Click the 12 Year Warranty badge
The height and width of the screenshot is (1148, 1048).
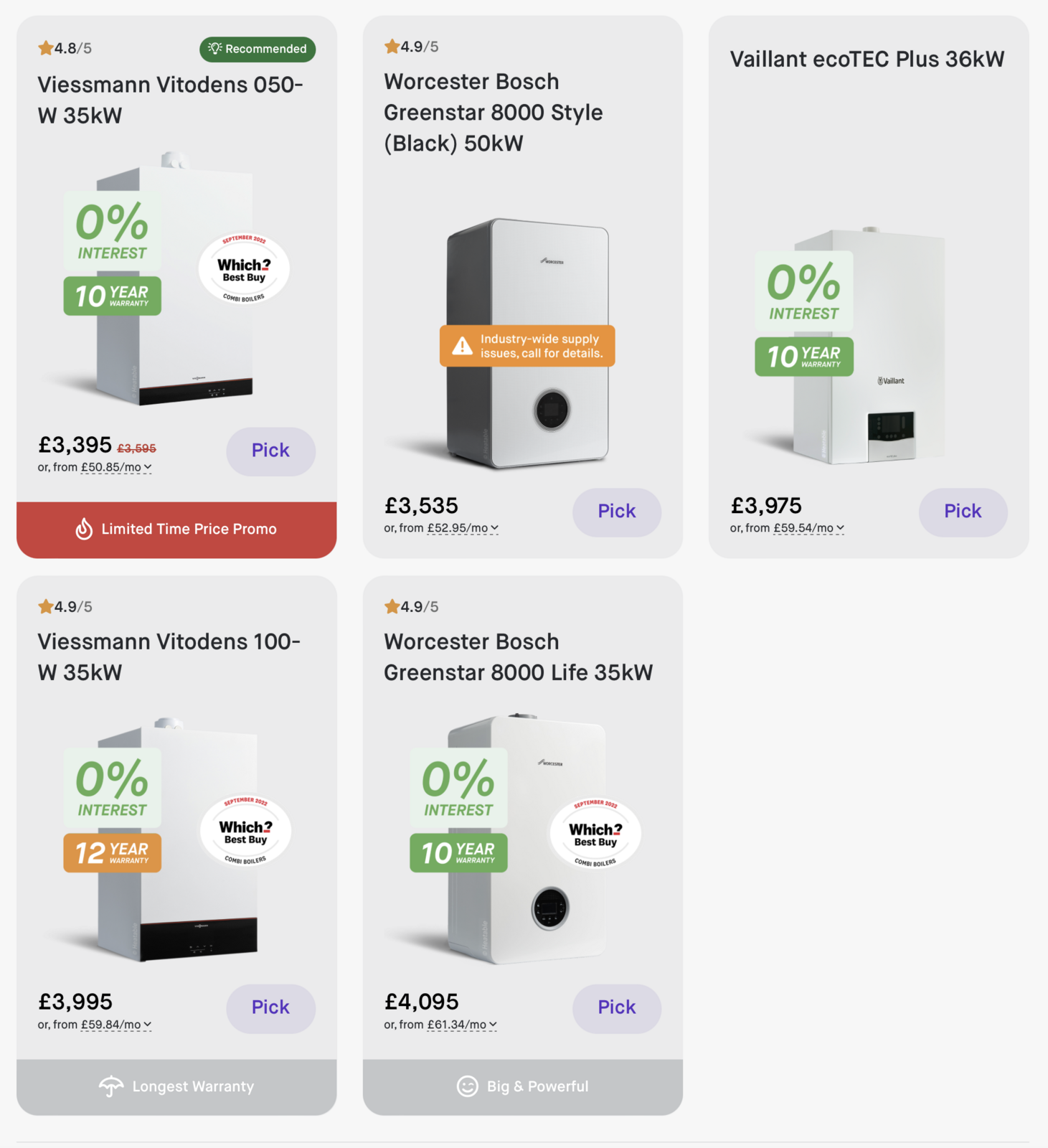pyautogui.click(x=112, y=853)
